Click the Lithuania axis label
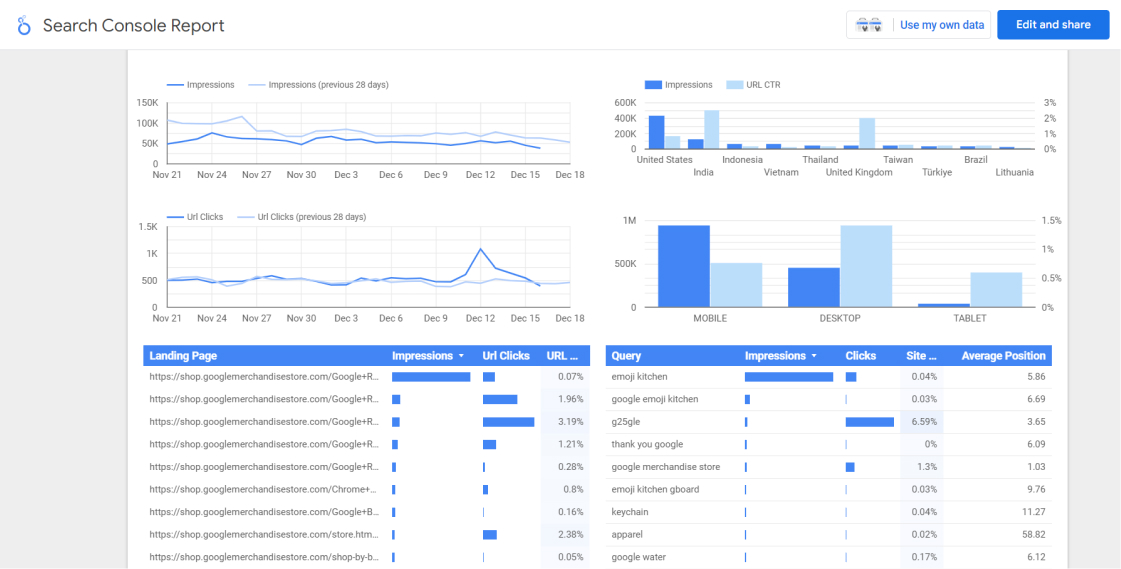Screen dimensions: 1121x569 pos(1014,172)
